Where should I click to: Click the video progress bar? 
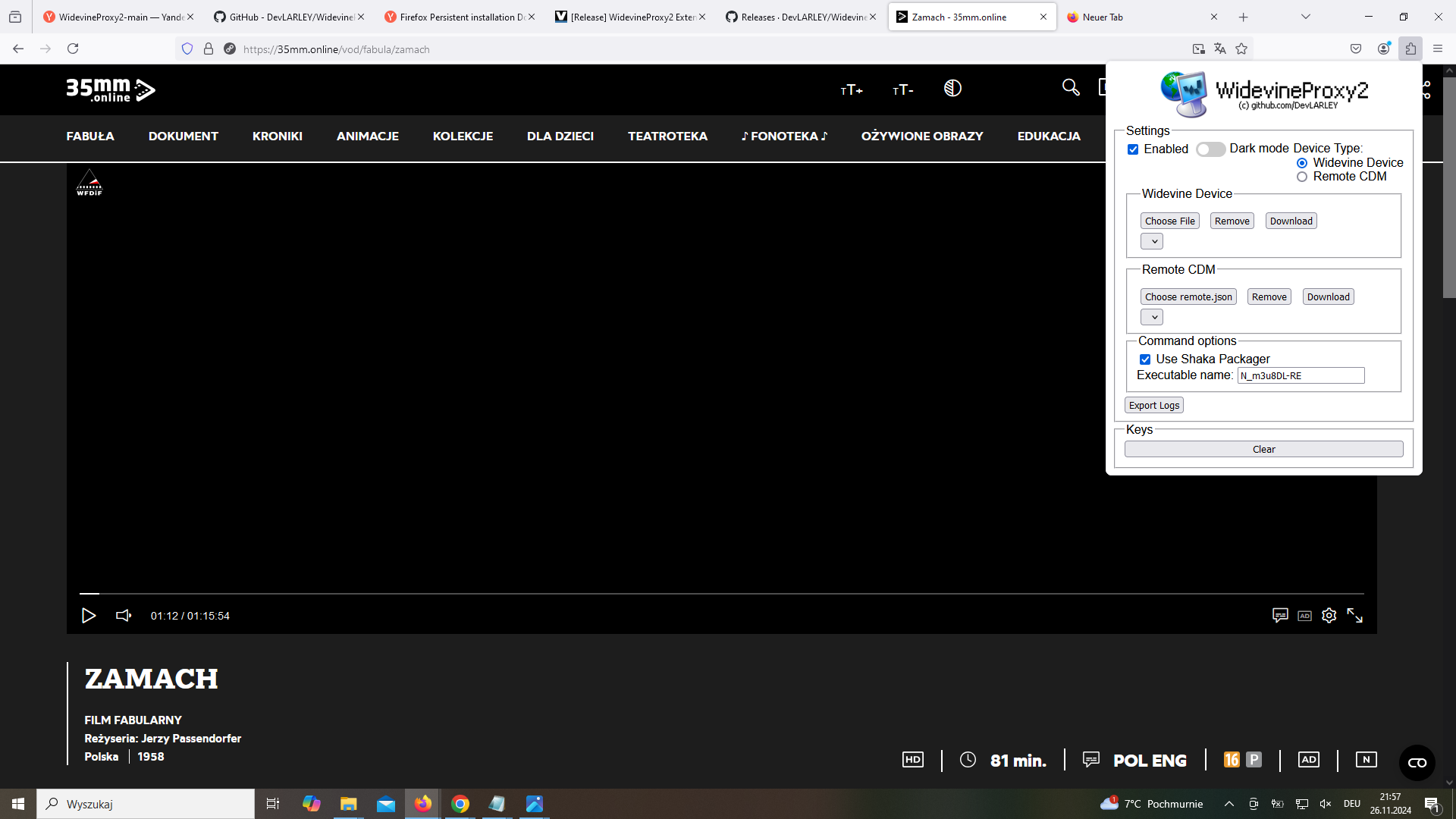720,593
